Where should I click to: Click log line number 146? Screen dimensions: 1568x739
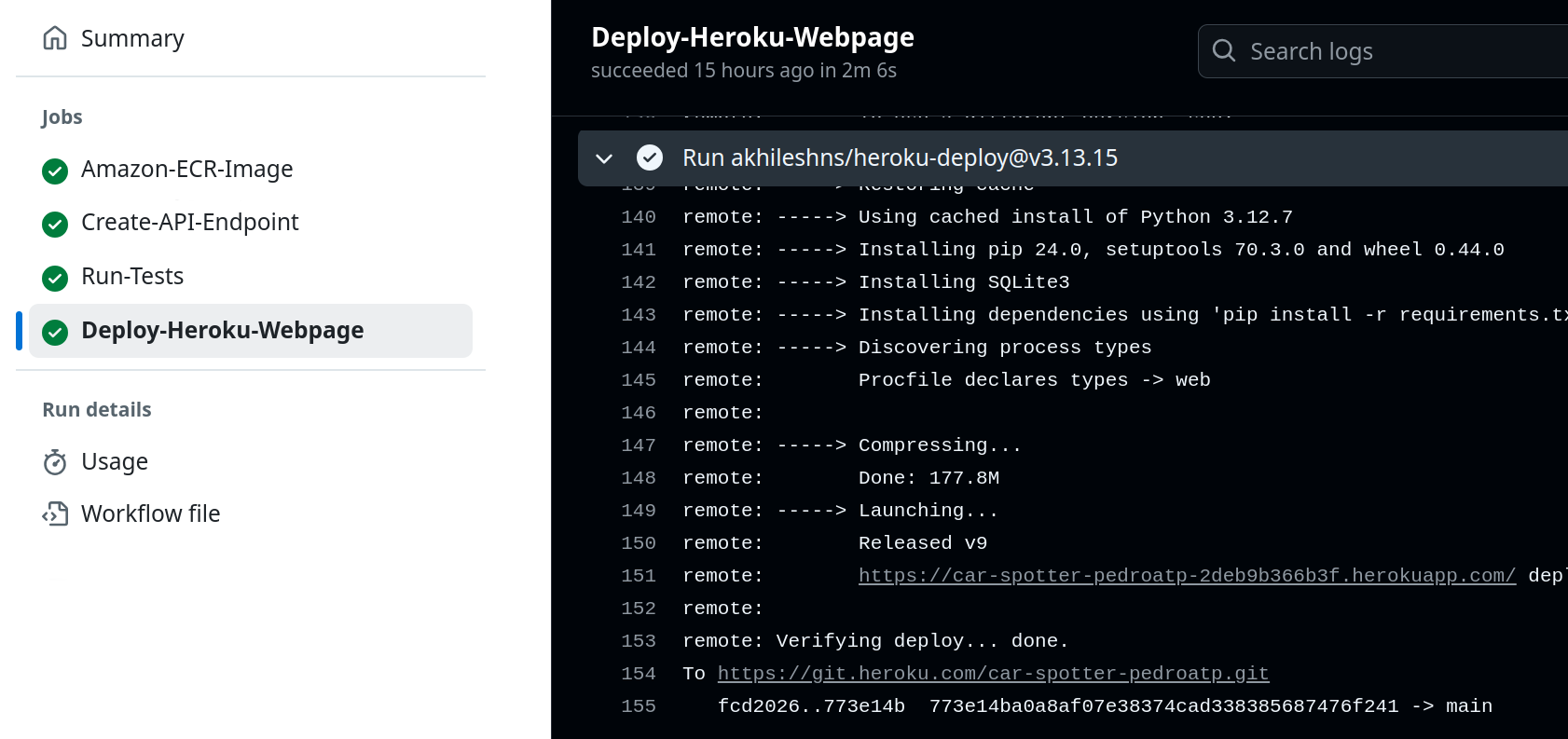click(x=639, y=413)
